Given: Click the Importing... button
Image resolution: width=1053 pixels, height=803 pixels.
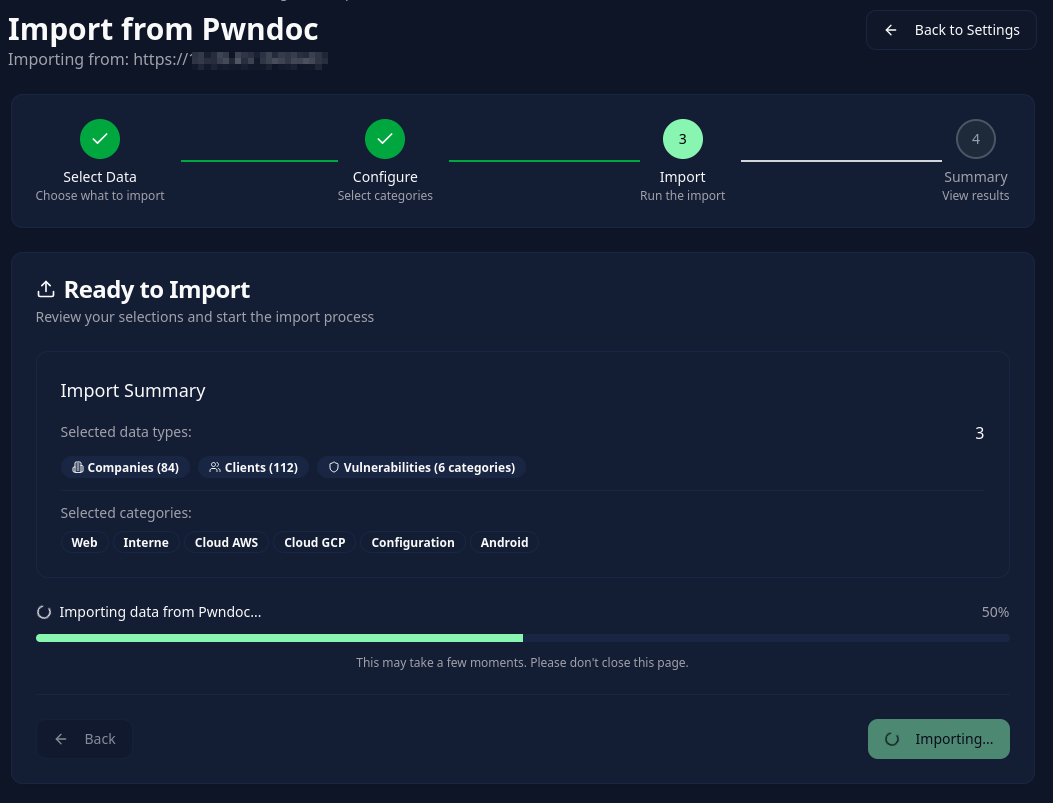Looking at the screenshot, I should (x=939, y=739).
